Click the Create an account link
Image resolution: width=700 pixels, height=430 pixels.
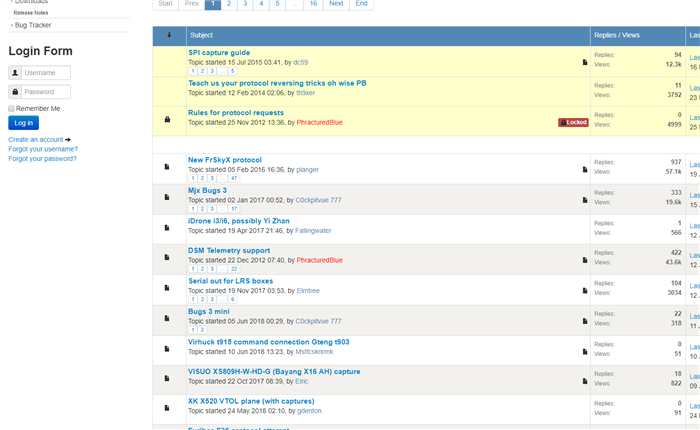pos(36,139)
